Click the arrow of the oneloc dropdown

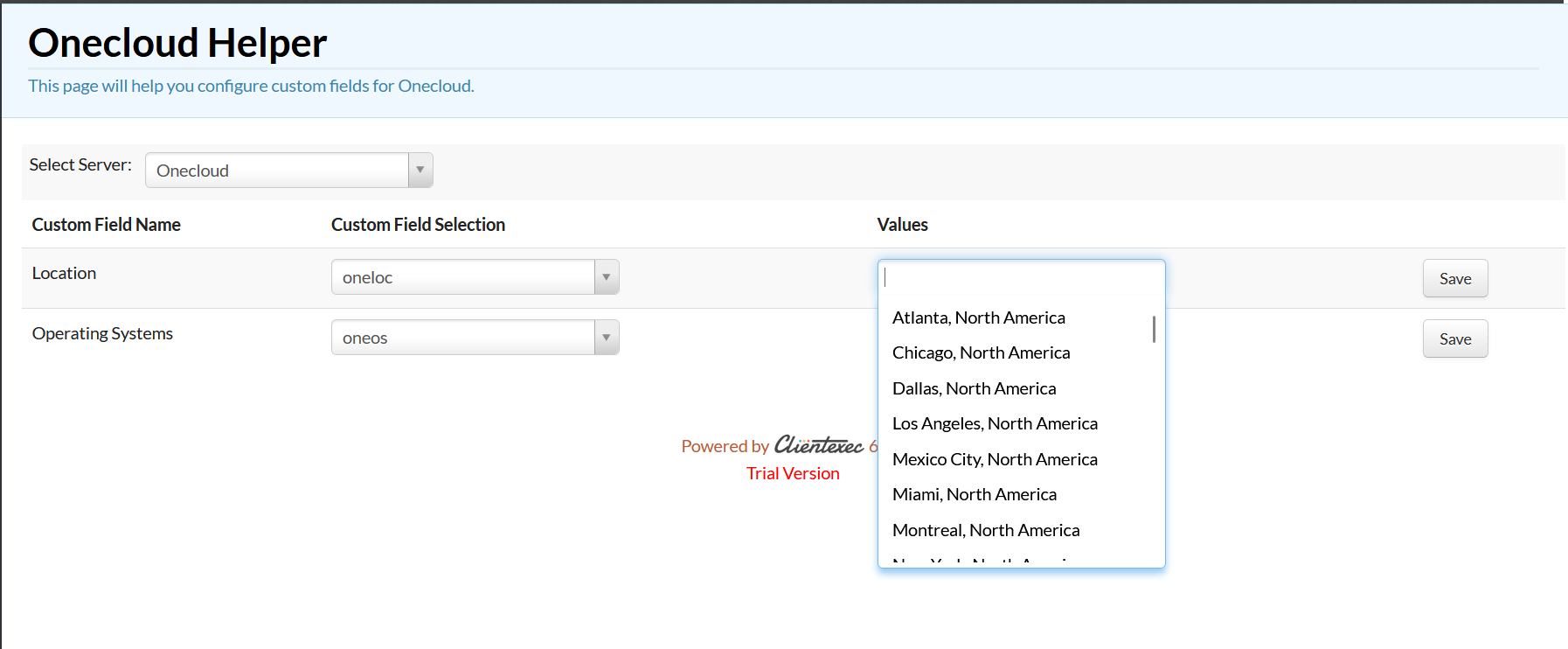click(x=607, y=277)
